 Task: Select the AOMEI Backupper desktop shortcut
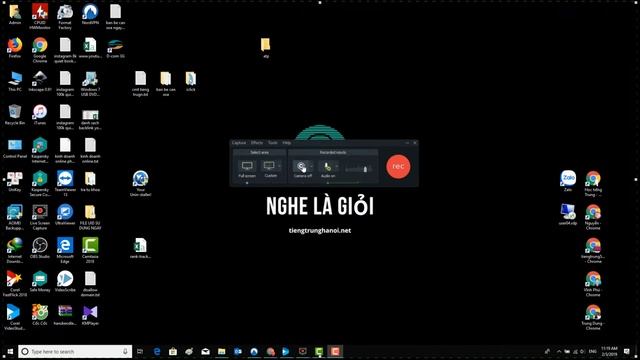(15, 217)
